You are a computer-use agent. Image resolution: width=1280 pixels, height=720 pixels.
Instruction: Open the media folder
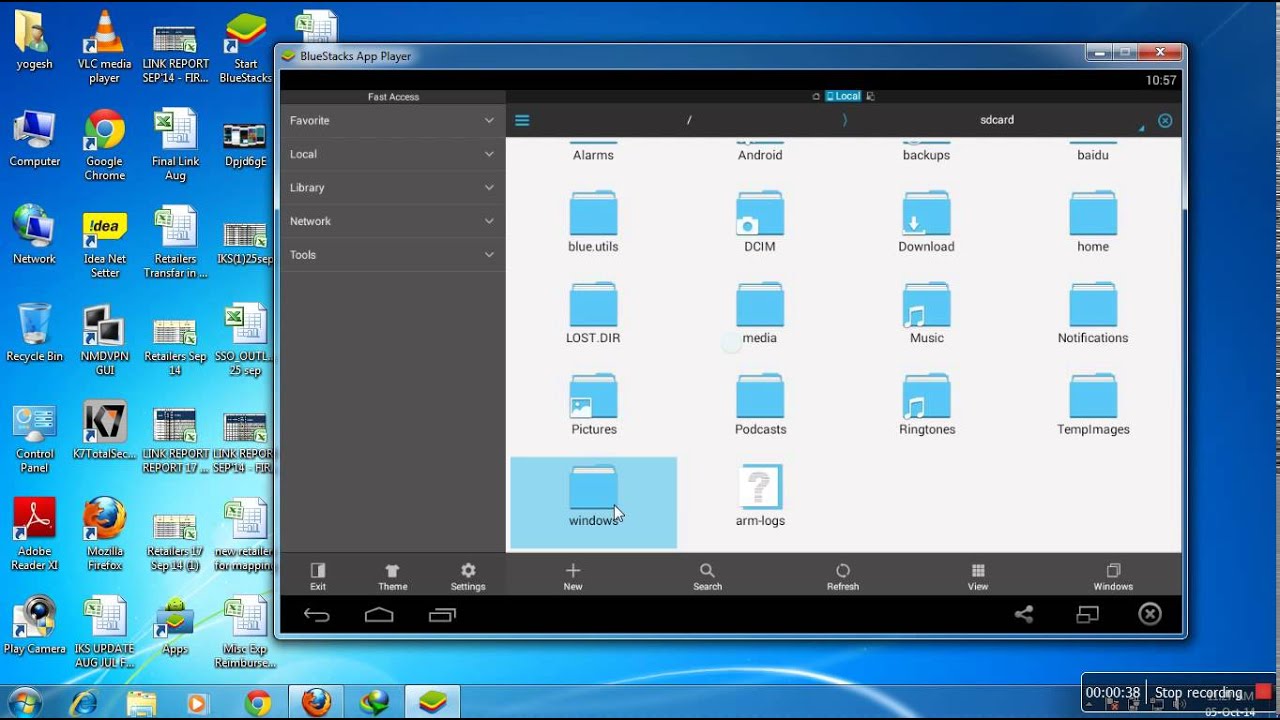tap(760, 313)
